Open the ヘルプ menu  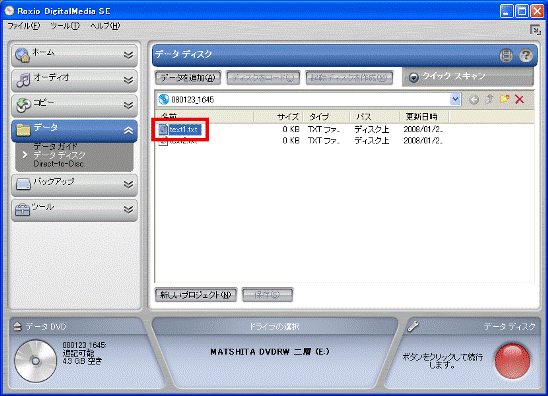[105, 26]
